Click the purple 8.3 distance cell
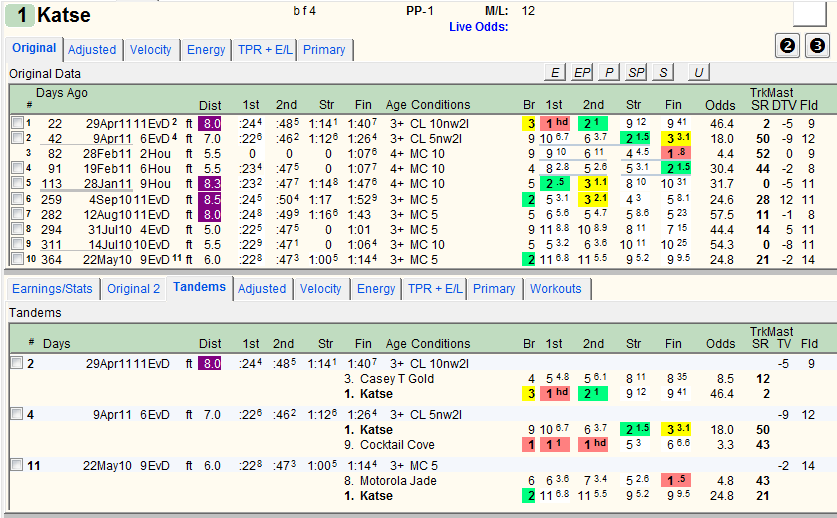The height and width of the screenshot is (518, 837). coord(209,183)
